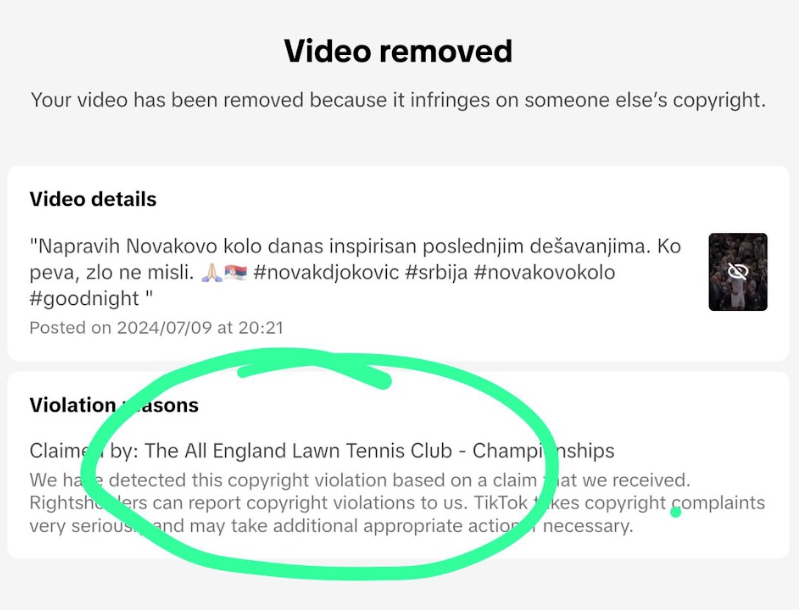Tap the Serbian flag emoji in the caption

(x=235, y=273)
